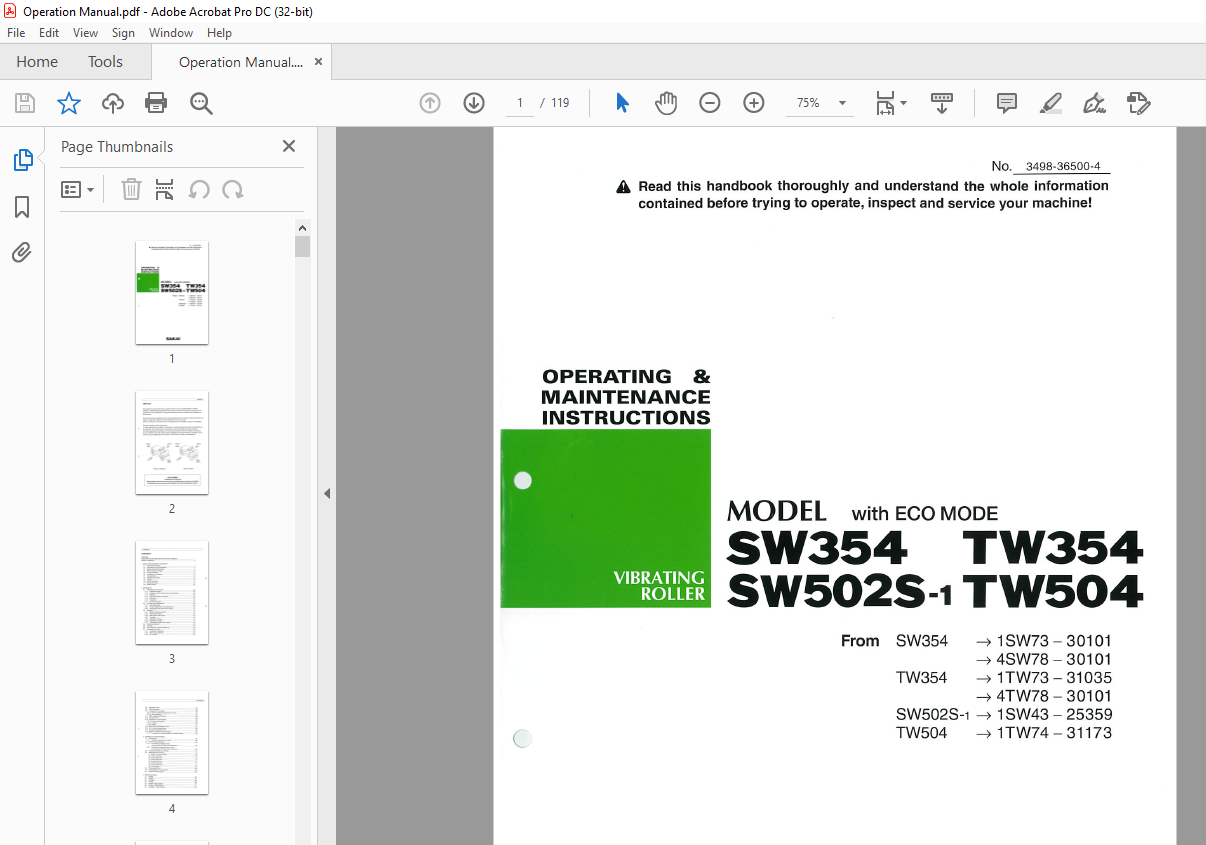Select page 1 thumbnail
The image size is (1206, 845).
click(x=172, y=293)
